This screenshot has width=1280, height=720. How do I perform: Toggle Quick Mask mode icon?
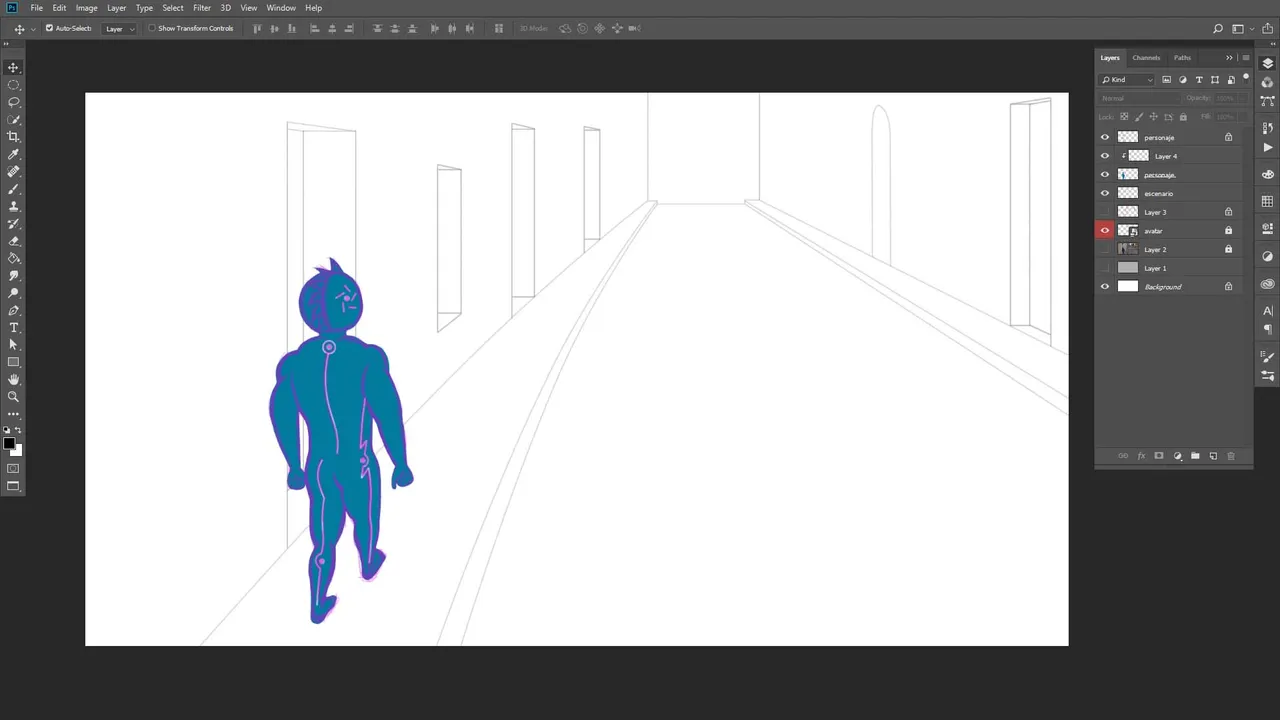pos(13,468)
